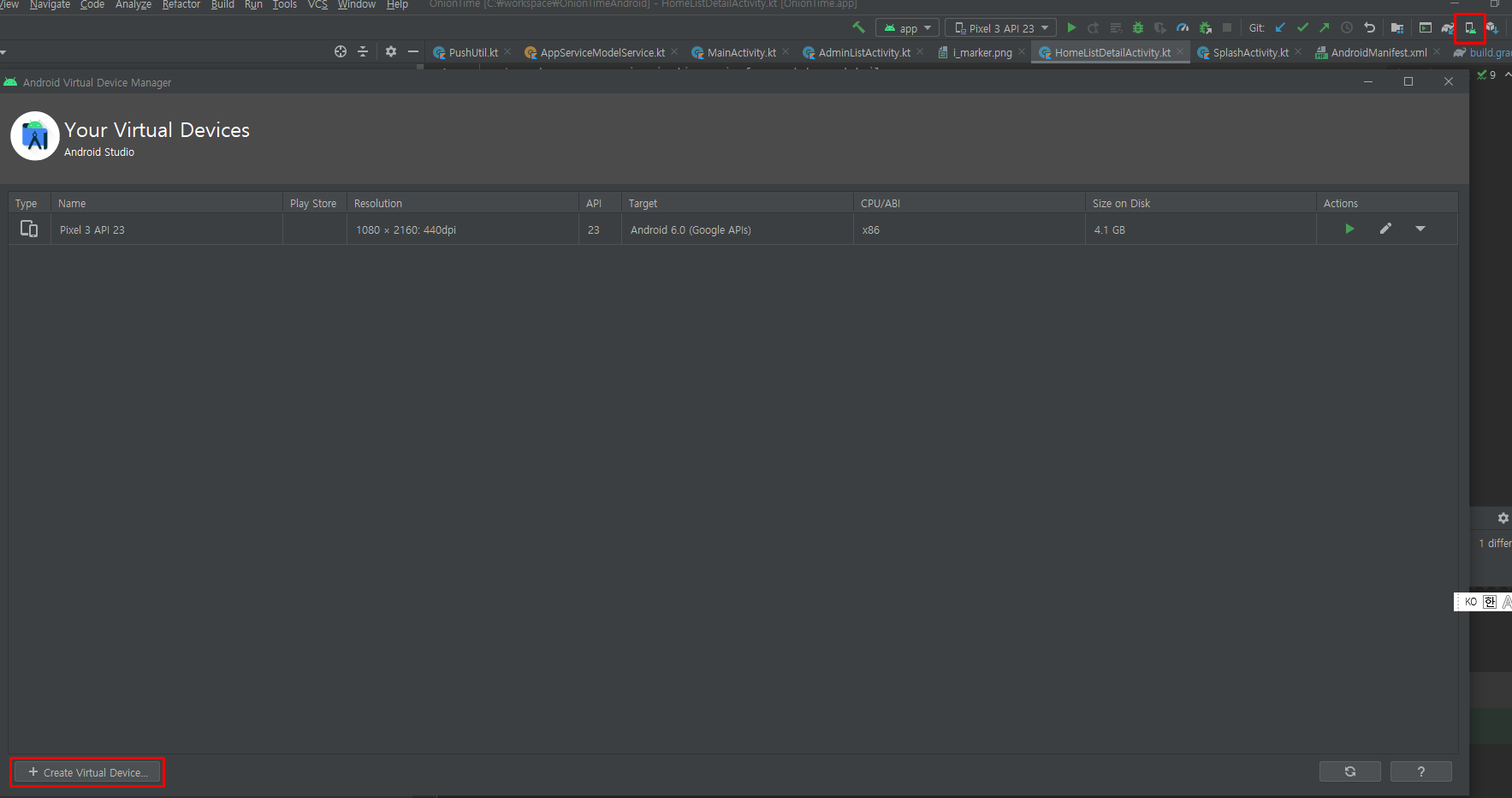Open the VCS menu
The image size is (1512, 798).
[x=317, y=5]
